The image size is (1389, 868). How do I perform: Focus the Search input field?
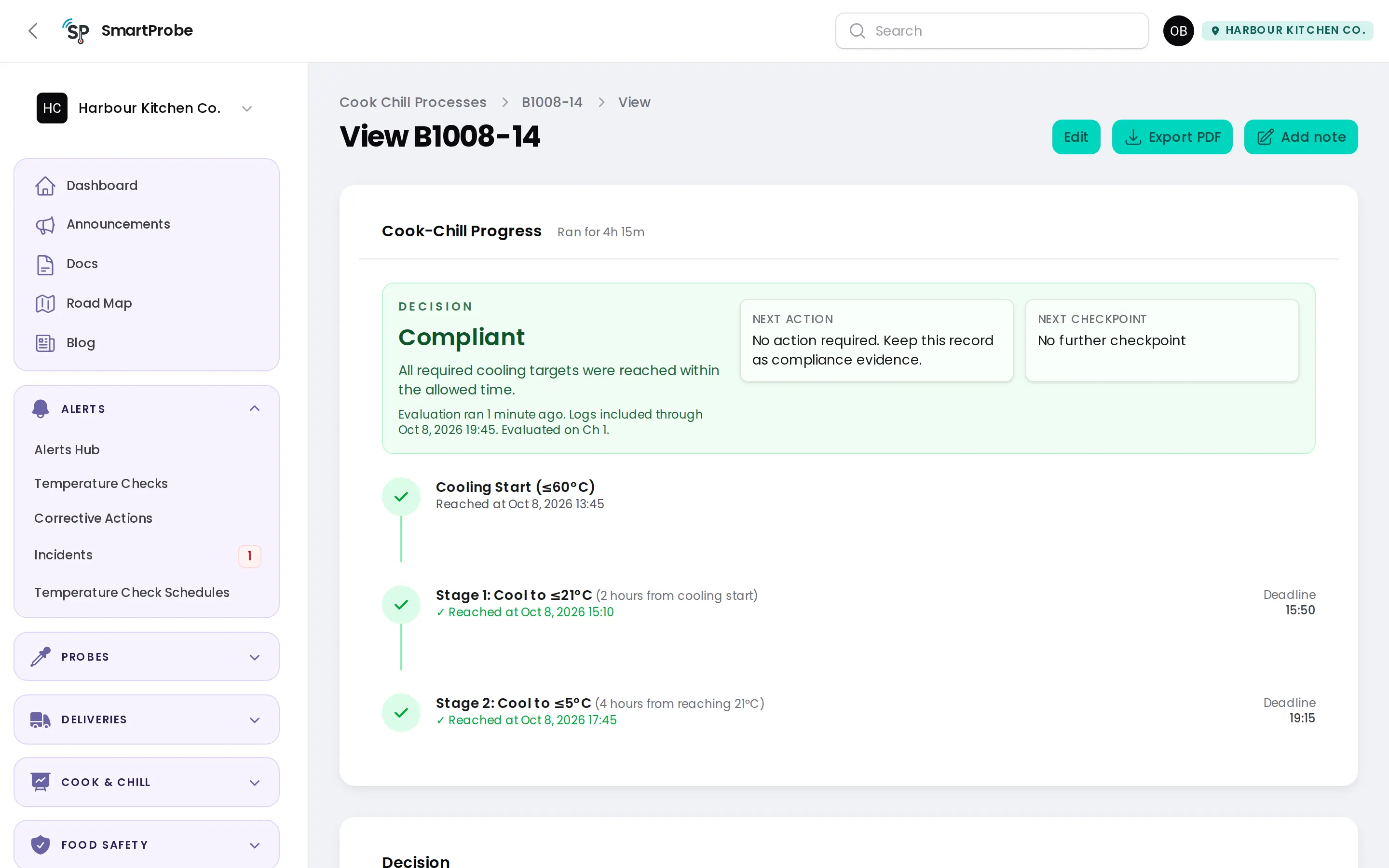coord(992,30)
